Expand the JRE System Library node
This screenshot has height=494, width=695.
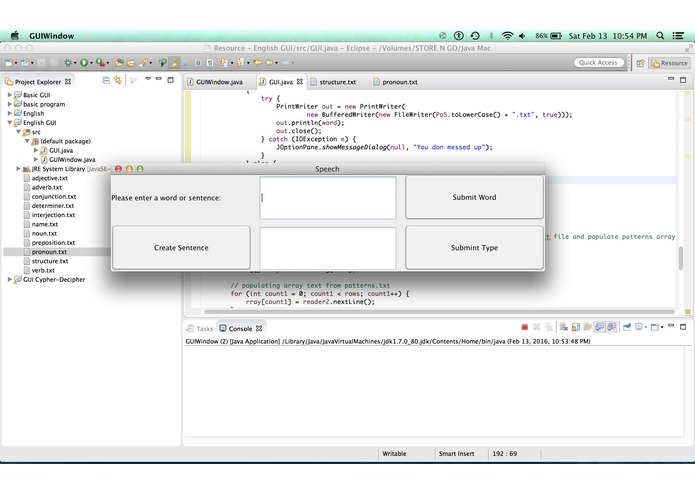pos(18,168)
